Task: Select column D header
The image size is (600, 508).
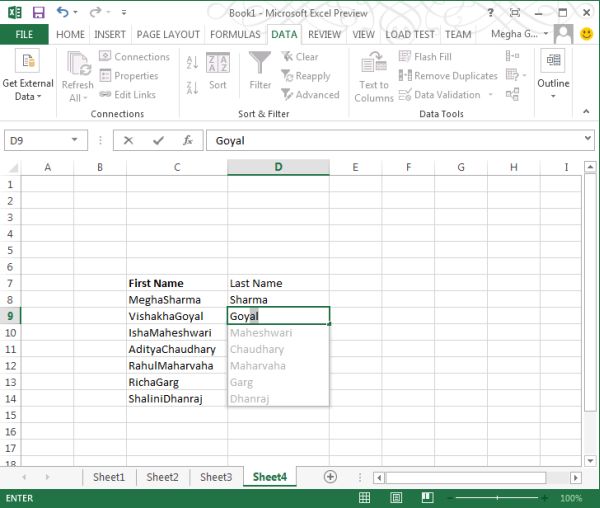Action: 278,167
